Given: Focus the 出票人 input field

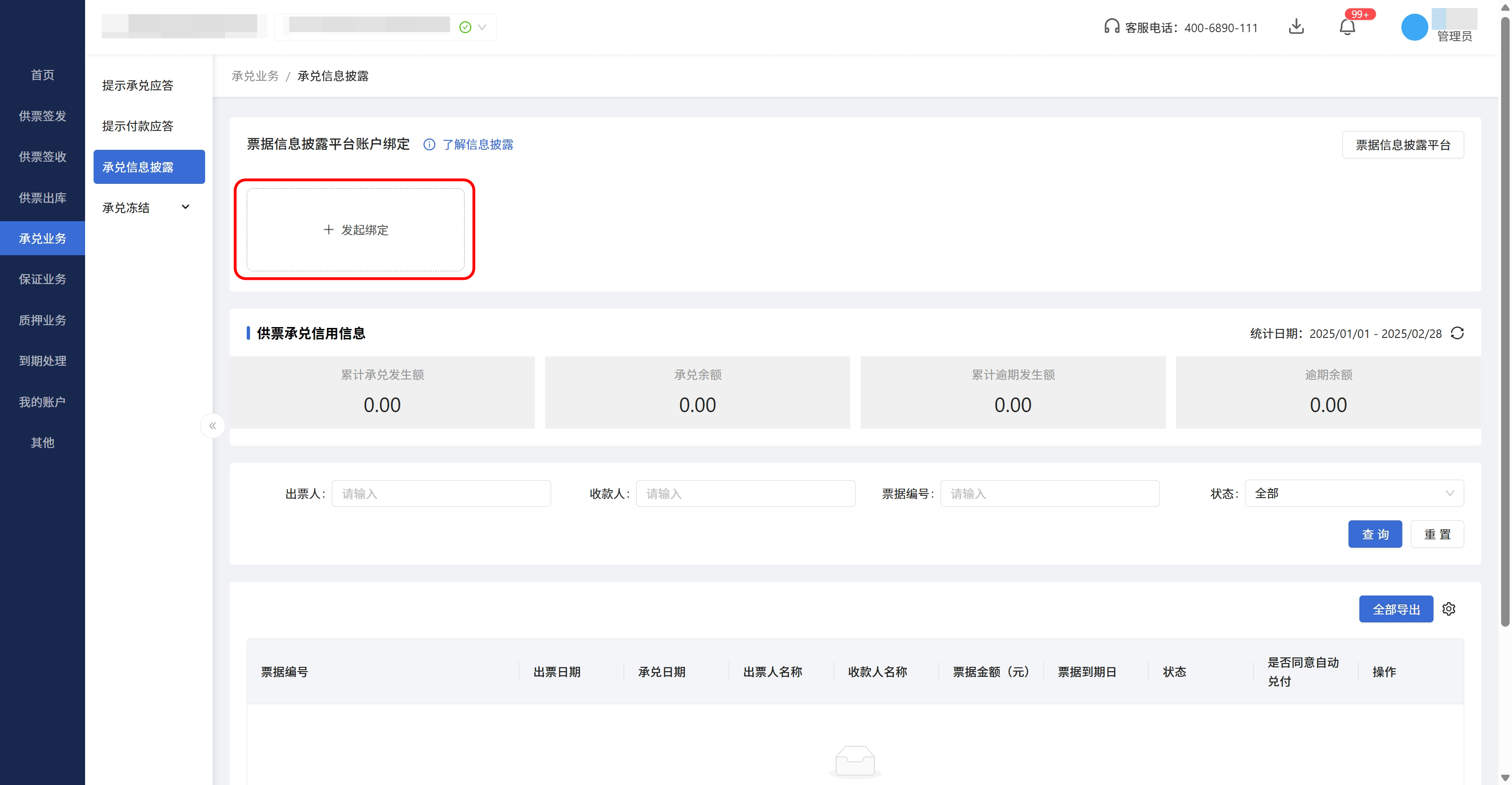Looking at the screenshot, I should coord(441,493).
